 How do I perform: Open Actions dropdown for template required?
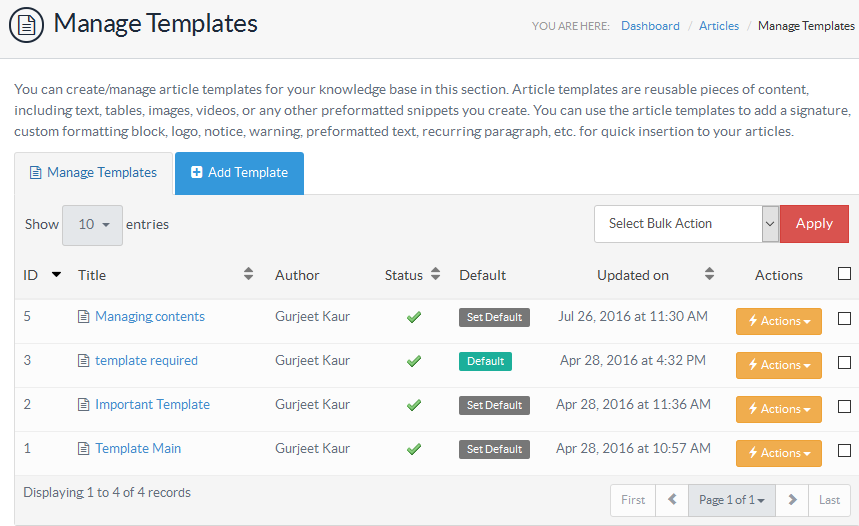point(778,365)
